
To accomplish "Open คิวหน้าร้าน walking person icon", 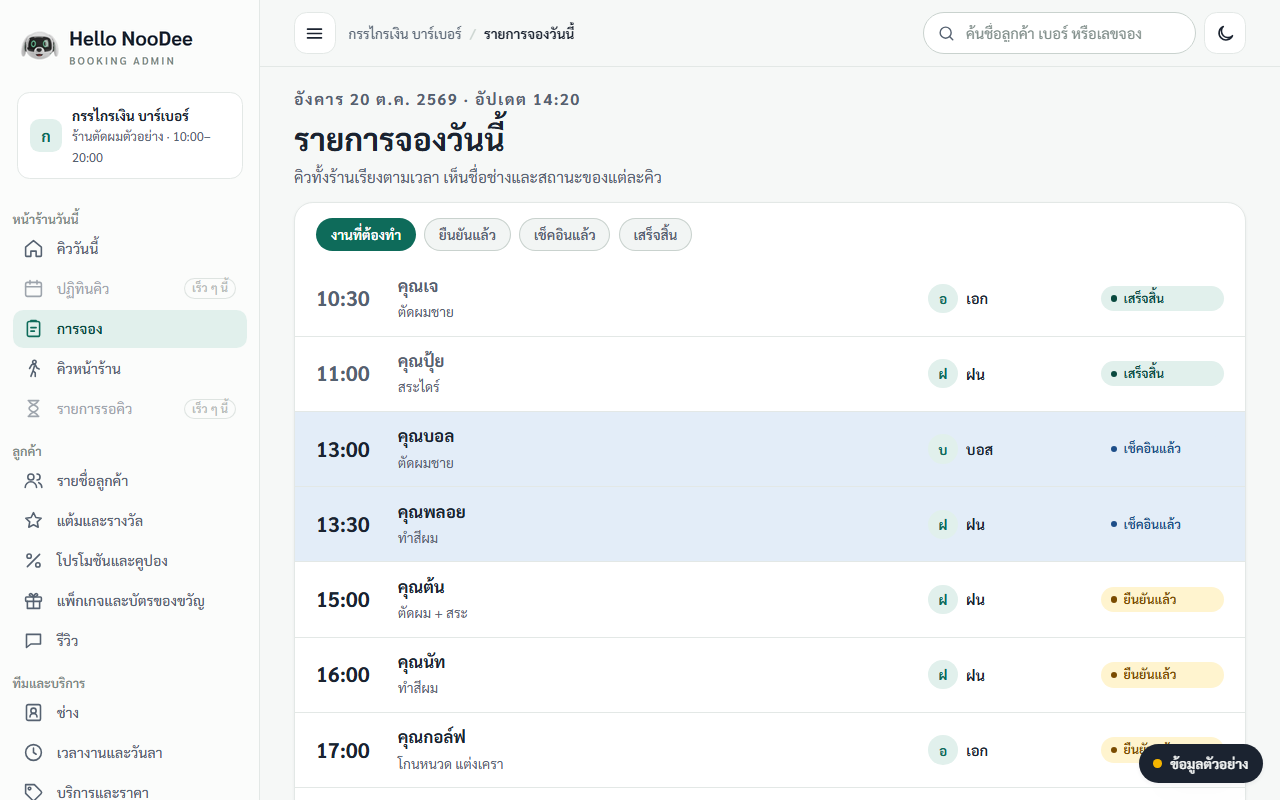I will (x=33, y=369).
